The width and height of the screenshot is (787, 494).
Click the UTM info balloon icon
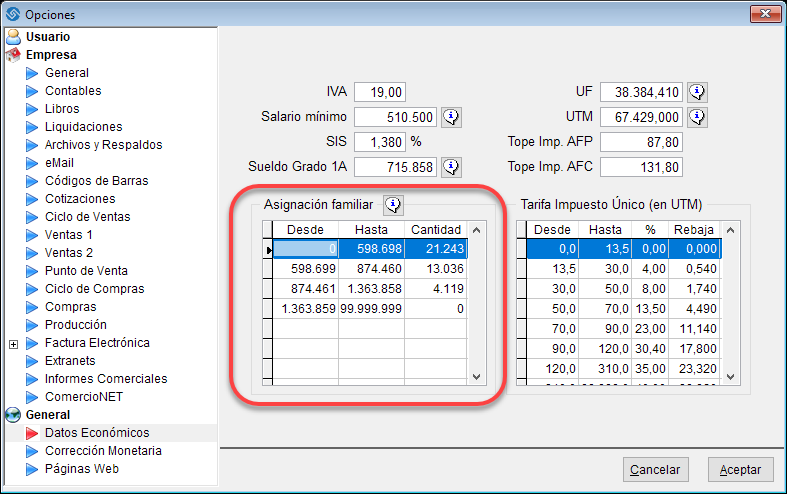[x=698, y=117]
